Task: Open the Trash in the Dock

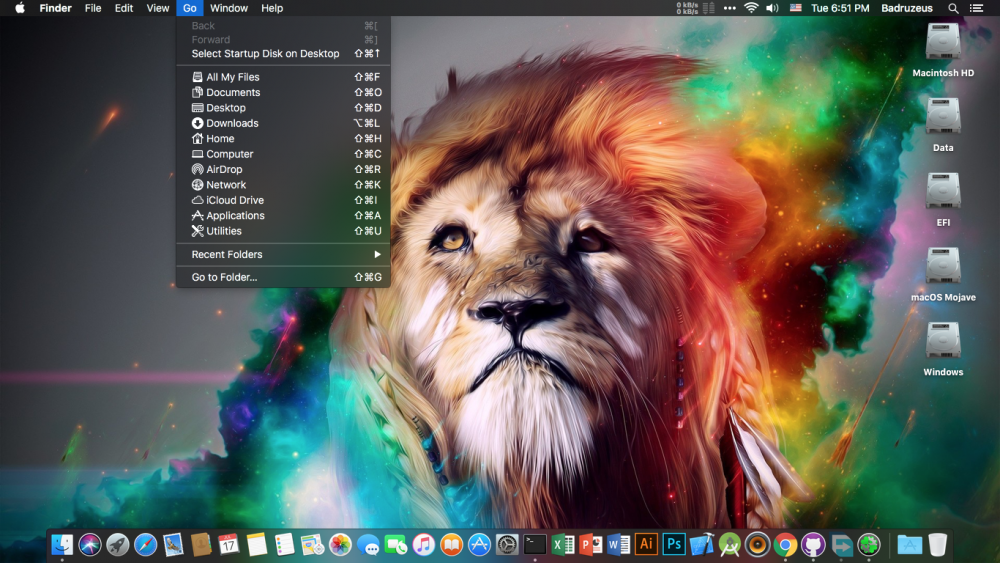Action: pos(938,545)
